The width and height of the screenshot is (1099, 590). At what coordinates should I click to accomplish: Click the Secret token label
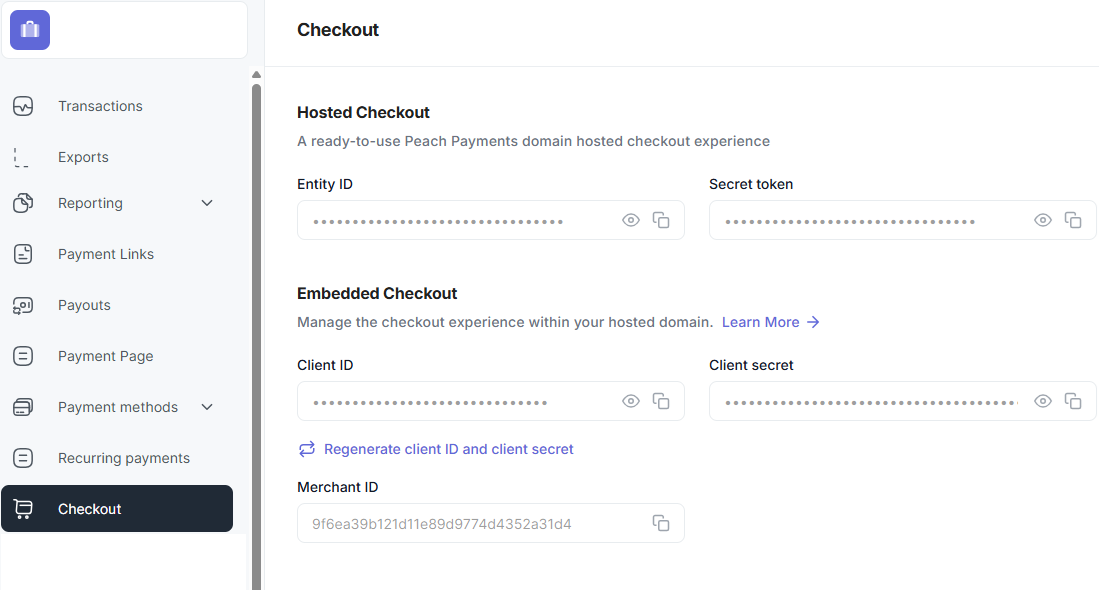pos(751,184)
